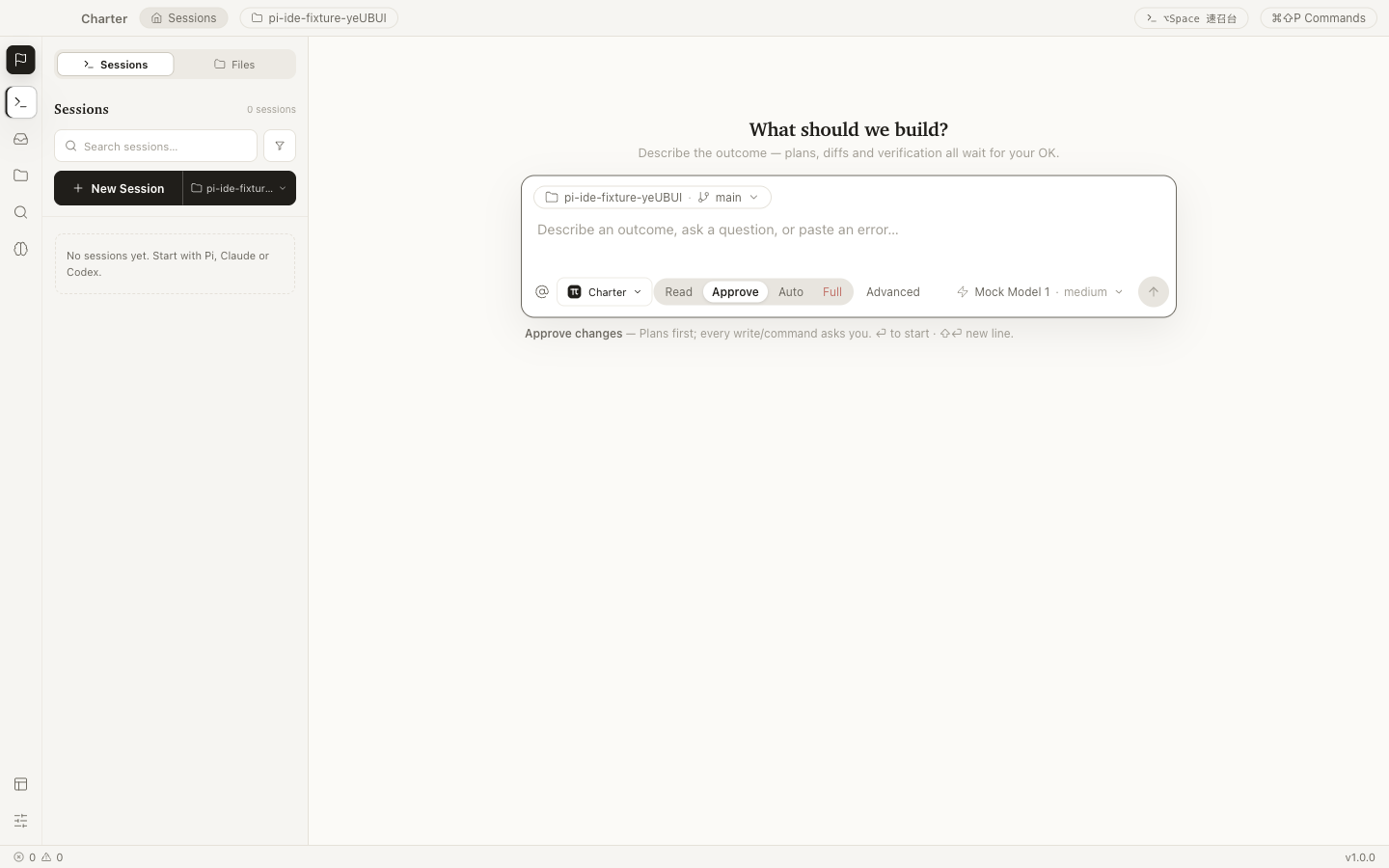Open the folder icon in the left activity rail
This screenshot has width=1389, height=868.
point(20,176)
